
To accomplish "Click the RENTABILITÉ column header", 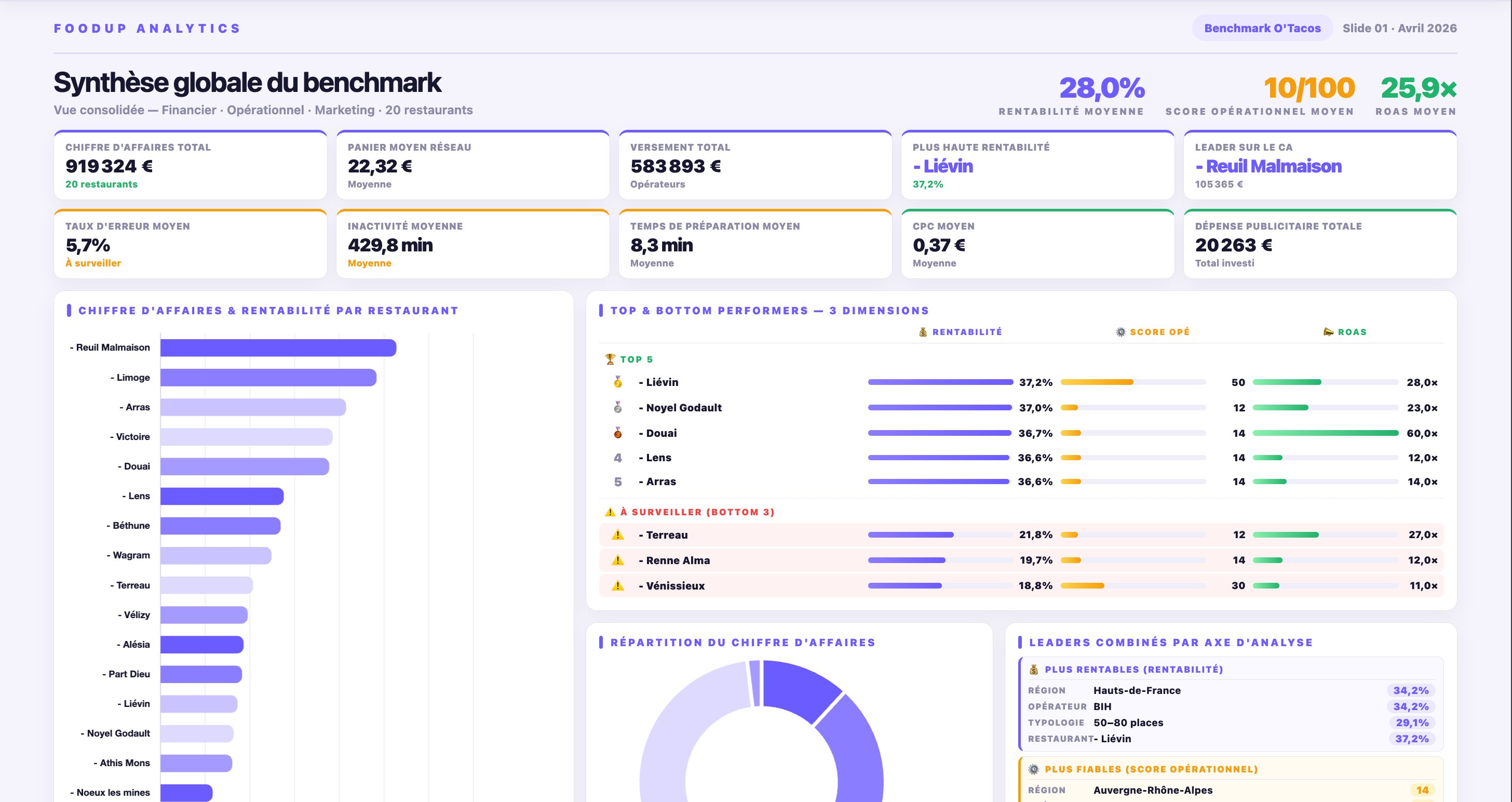I will [x=960, y=332].
